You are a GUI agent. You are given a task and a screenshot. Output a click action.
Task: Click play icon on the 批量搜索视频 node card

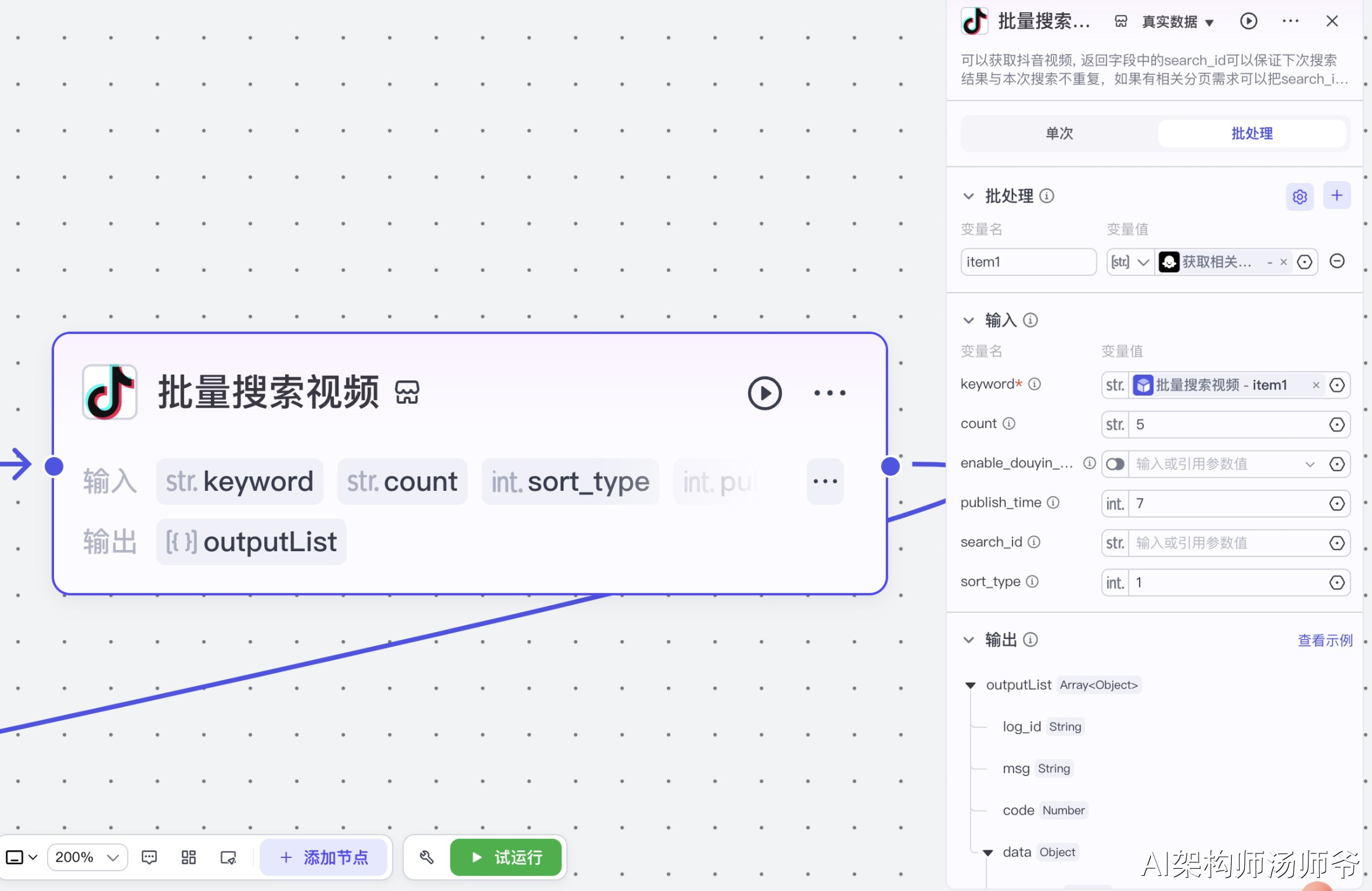click(764, 393)
